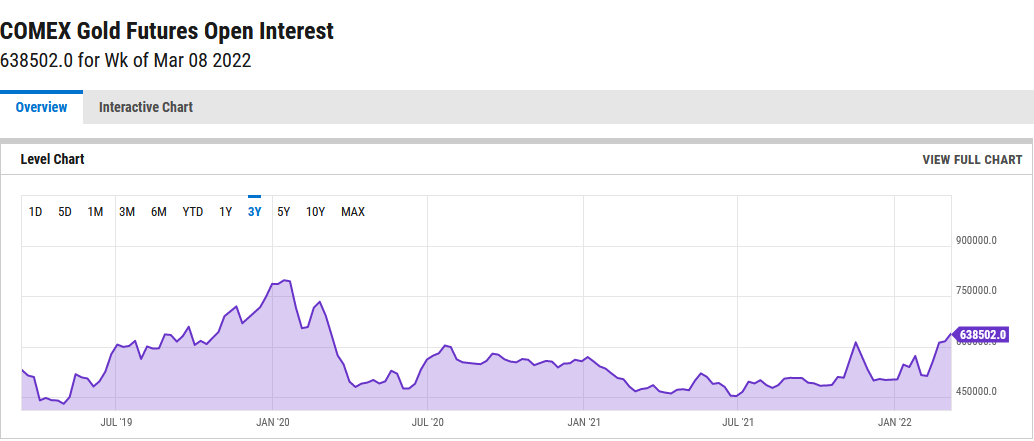
Task: Click the COMEX Gold Futures Open Interest title
Action: (167, 31)
